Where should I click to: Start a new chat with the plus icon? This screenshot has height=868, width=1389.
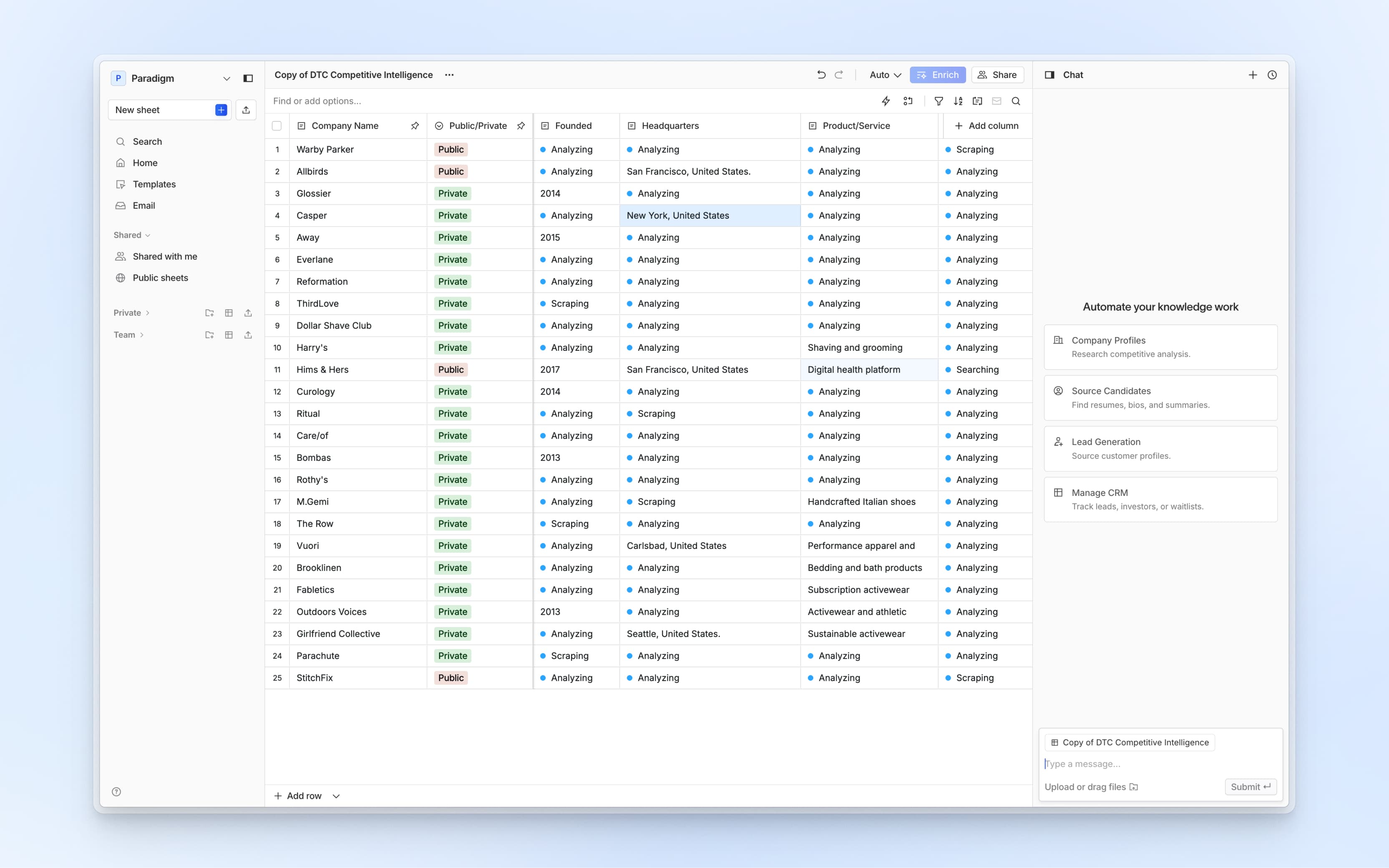point(1253,75)
